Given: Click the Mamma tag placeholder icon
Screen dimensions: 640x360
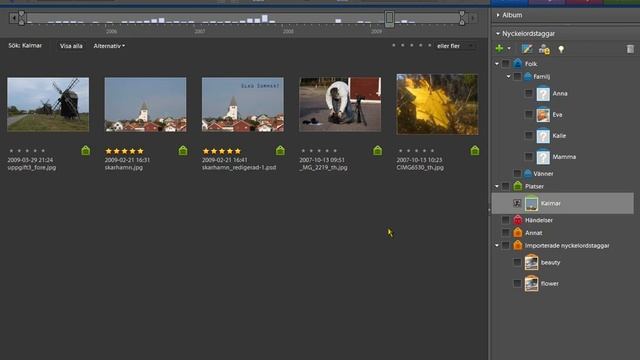Looking at the screenshot, I should click(x=543, y=157).
